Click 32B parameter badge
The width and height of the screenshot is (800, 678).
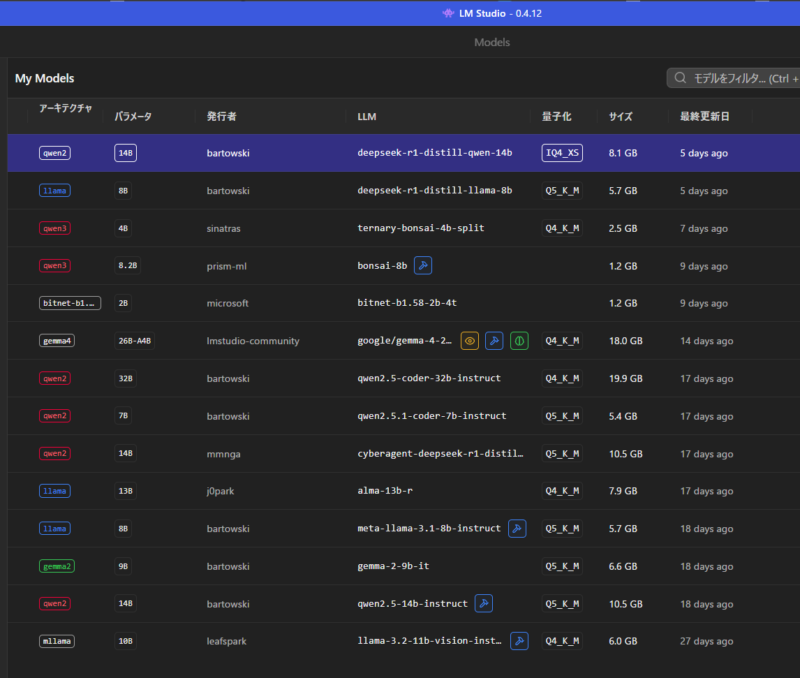point(126,379)
